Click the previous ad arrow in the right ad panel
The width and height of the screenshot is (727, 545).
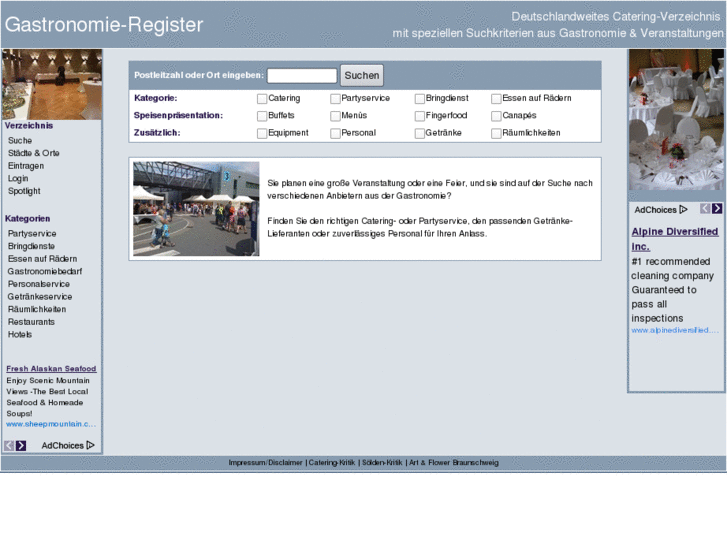click(705, 209)
